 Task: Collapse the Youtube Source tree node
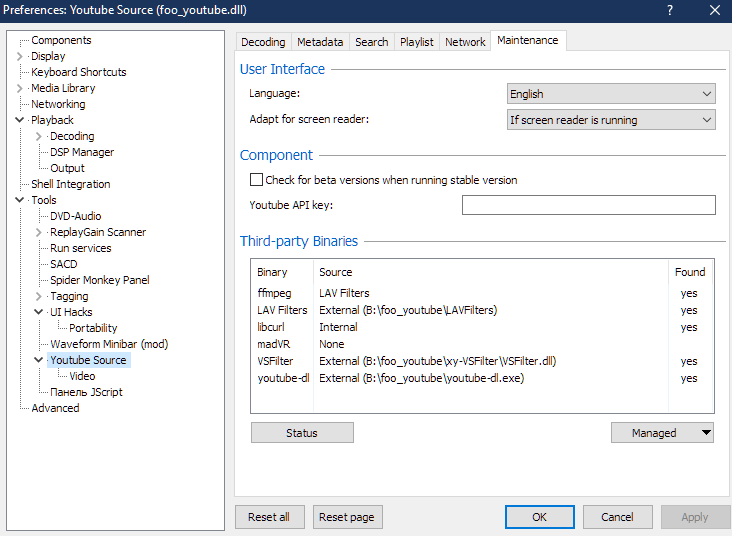[x=39, y=361]
